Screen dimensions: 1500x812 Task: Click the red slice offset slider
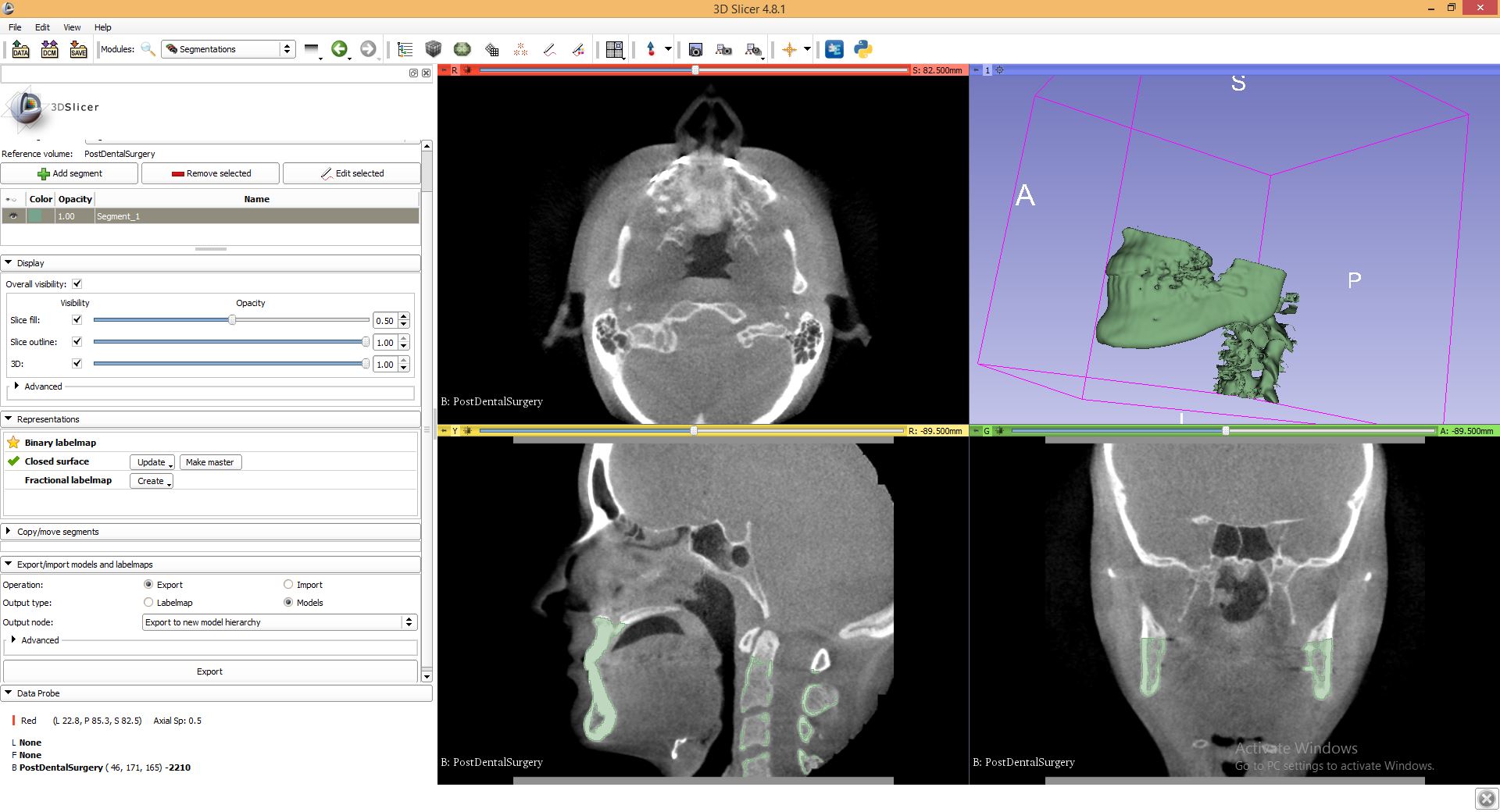pyautogui.click(x=695, y=70)
